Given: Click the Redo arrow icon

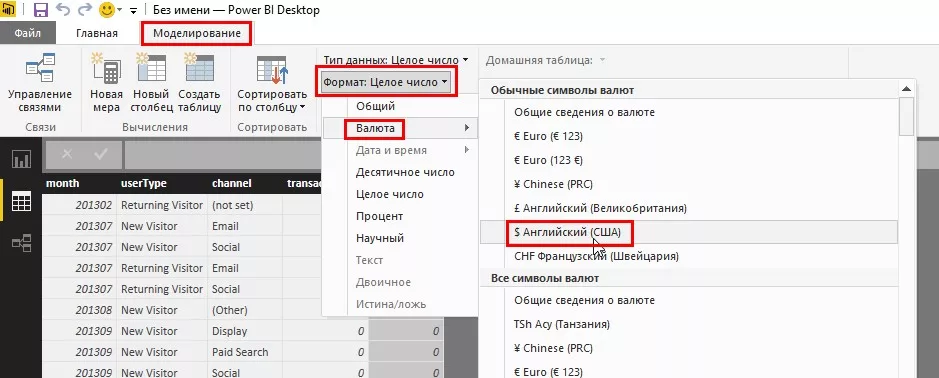Looking at the screenshot, I should pos(84,10).
